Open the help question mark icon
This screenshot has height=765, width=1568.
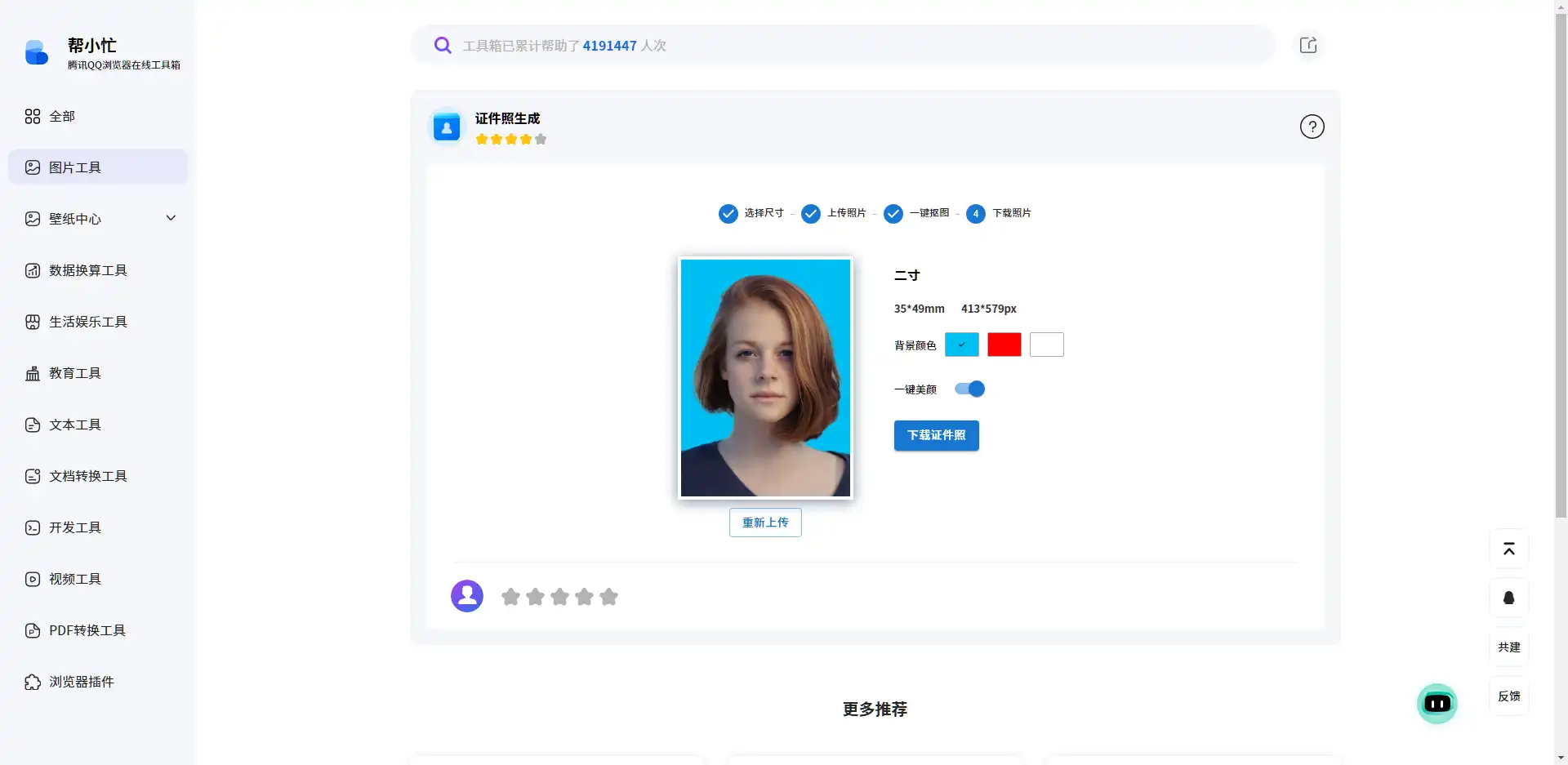click(1312, 127)
